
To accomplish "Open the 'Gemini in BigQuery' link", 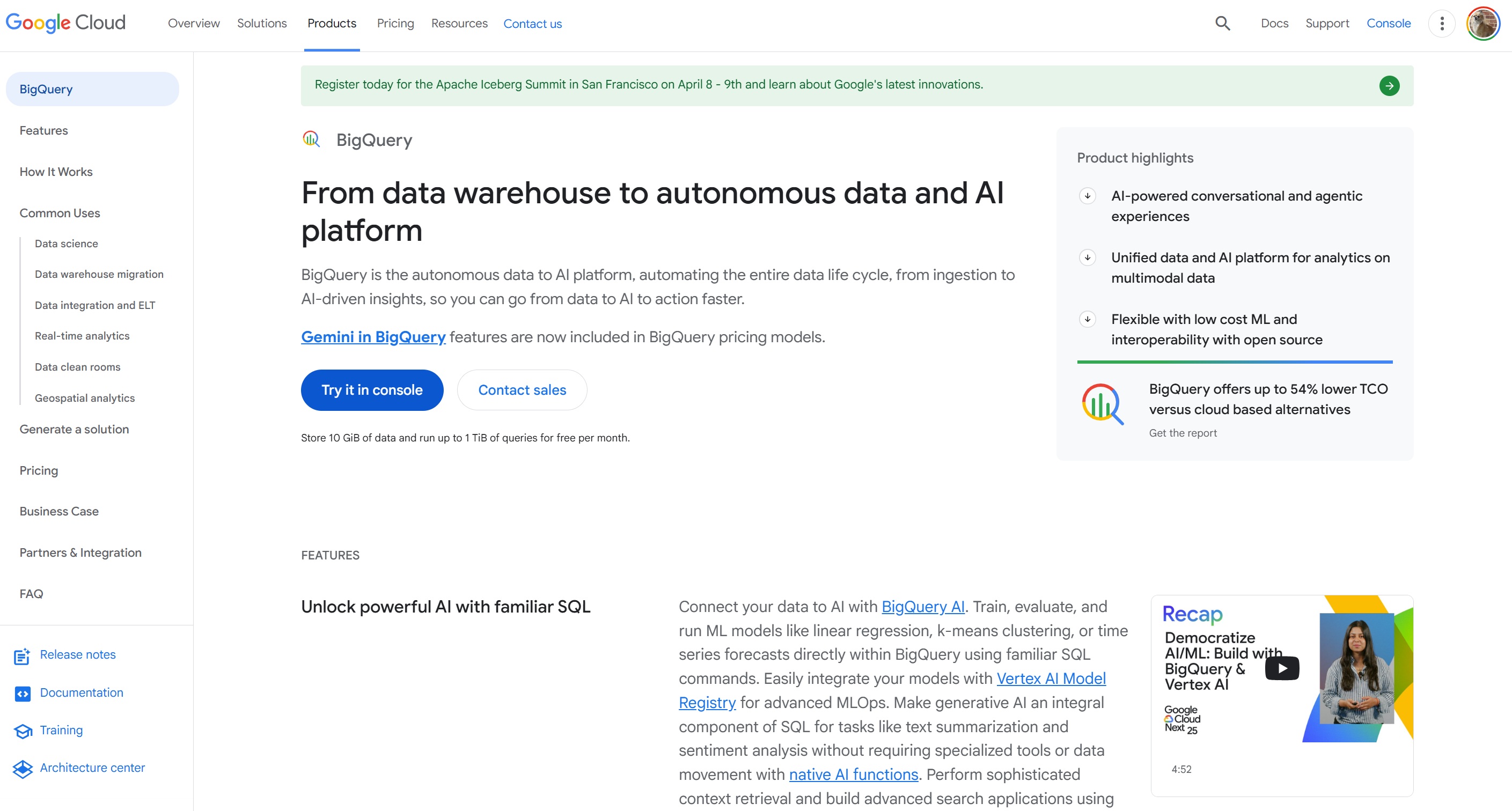I will click(373, 337).
